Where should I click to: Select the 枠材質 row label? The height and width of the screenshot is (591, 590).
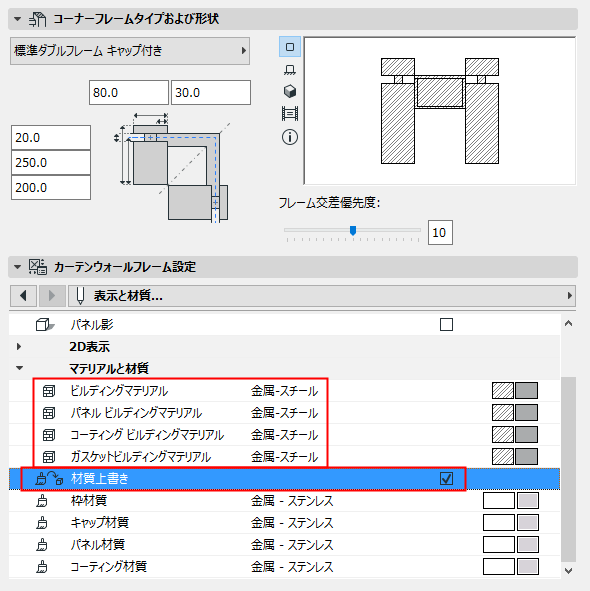point(89,501)
